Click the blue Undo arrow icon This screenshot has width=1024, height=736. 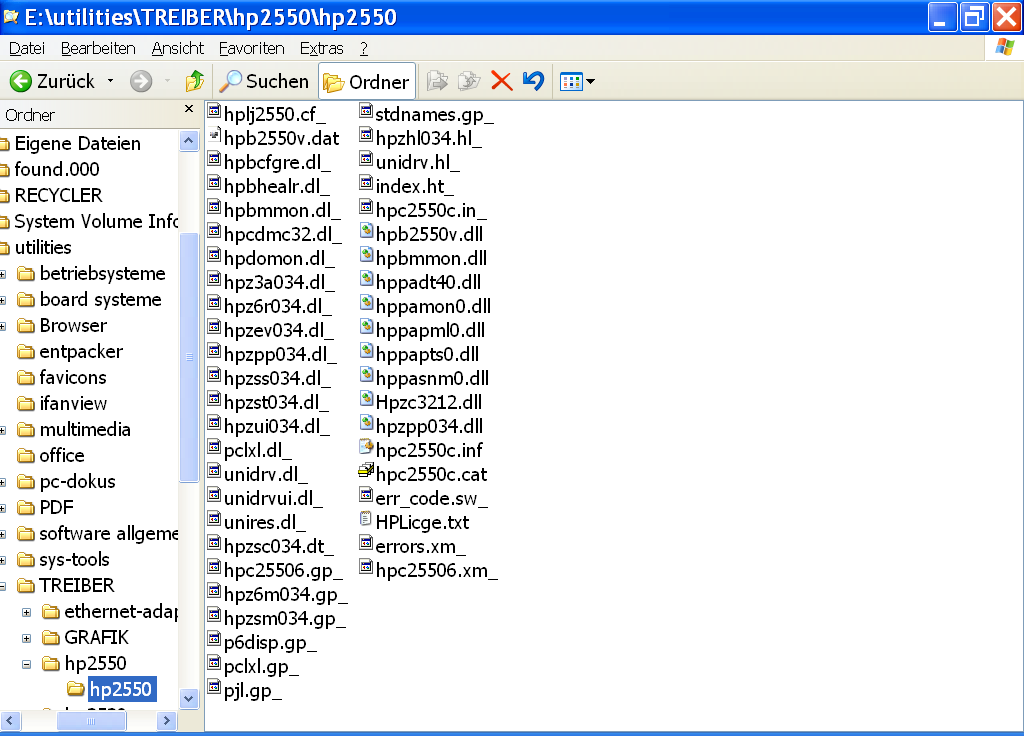click(x=533, y=81)
